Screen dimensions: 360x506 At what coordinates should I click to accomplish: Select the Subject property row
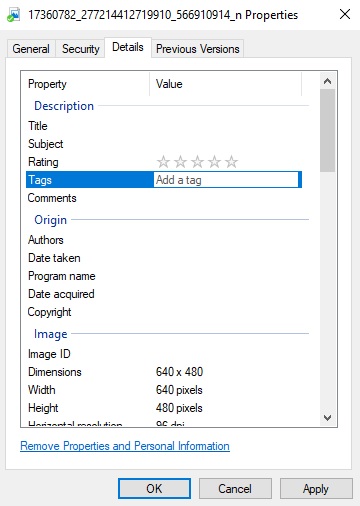click(164, 144)
